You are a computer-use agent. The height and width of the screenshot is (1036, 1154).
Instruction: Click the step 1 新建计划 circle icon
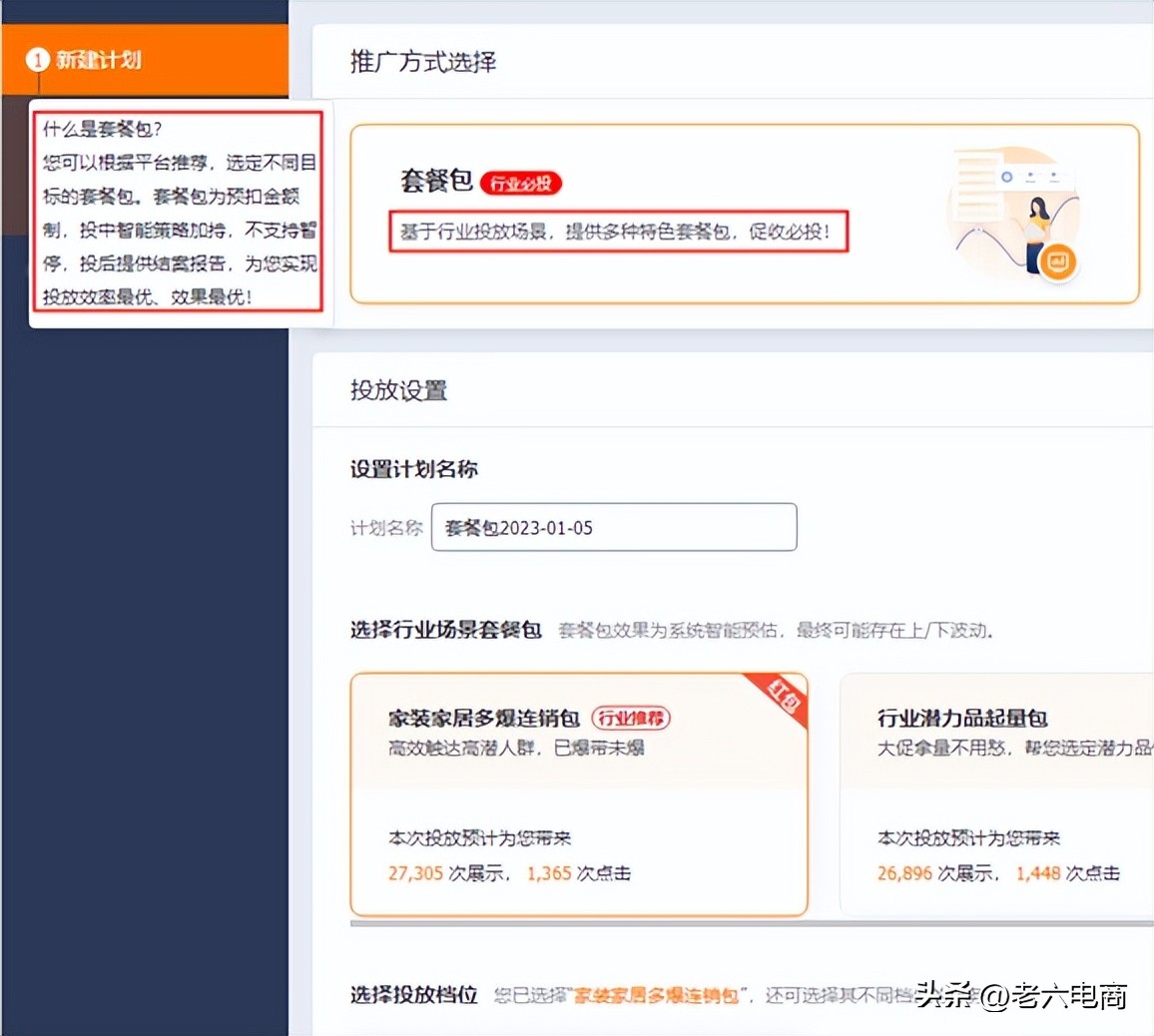click(x=39, y=60)
